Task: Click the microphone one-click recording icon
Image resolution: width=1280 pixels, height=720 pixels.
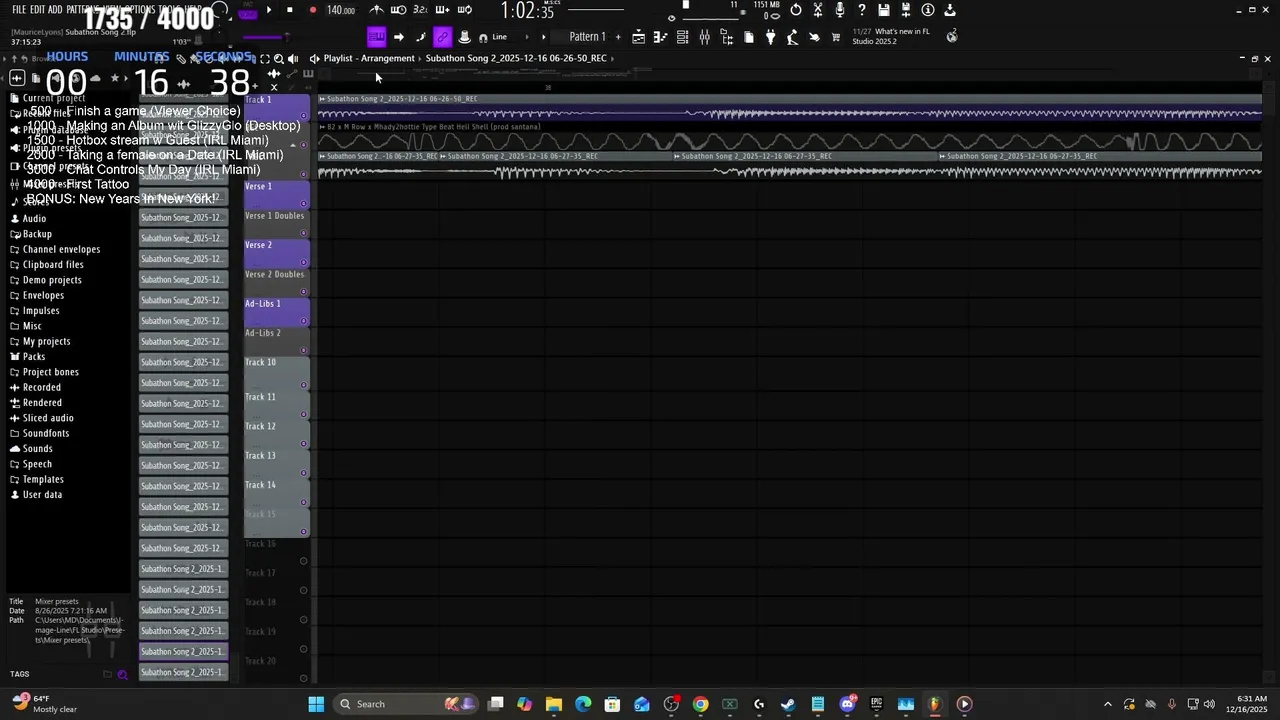Action: 840,10
